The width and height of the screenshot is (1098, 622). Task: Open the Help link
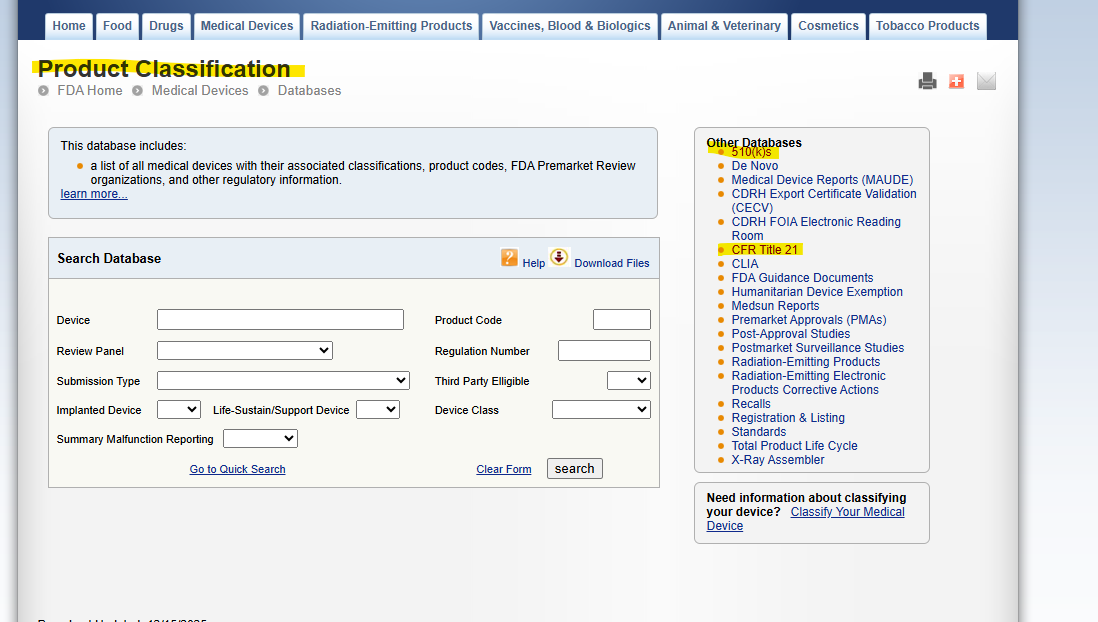pyautogui.click(x=534, y=263)
